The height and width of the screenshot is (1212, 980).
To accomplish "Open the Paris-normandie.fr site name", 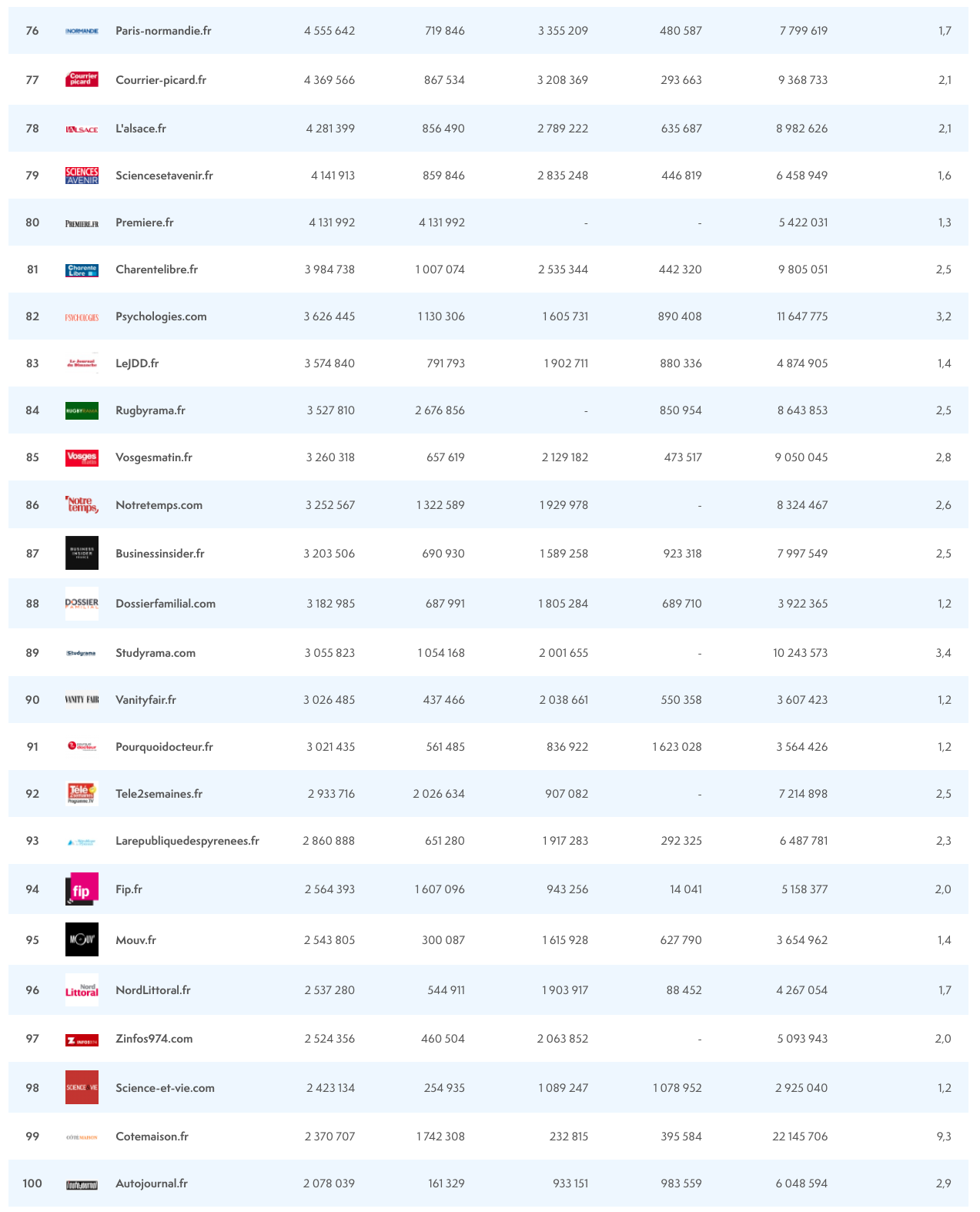I will (x=163, y=31).
